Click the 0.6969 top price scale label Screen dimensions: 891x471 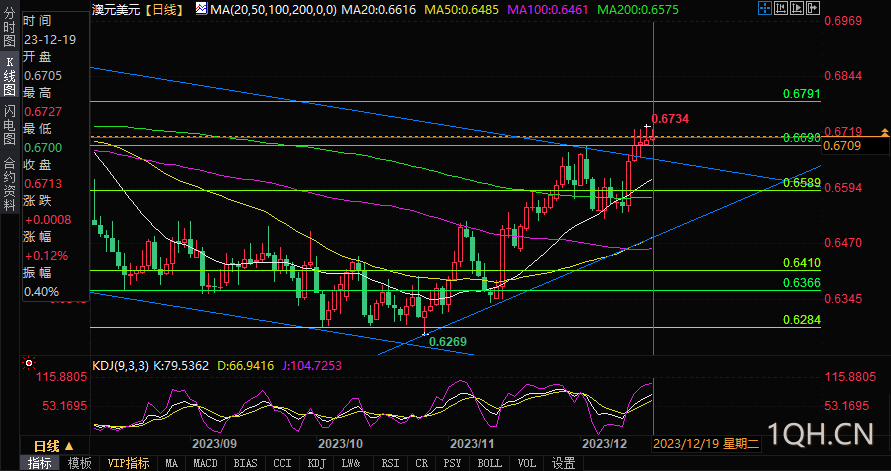844,21
